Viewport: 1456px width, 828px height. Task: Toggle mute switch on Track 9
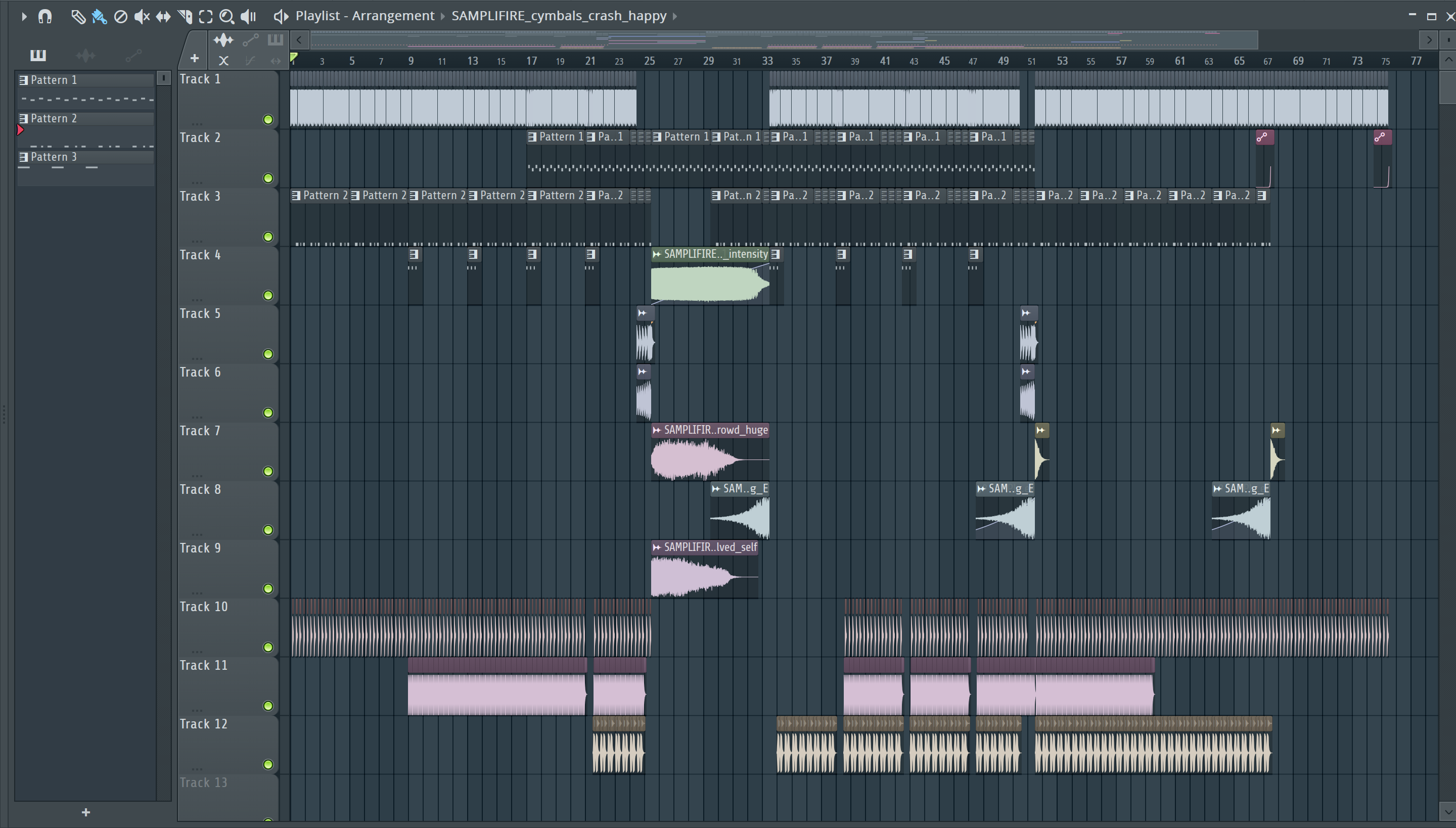[268, 588]
